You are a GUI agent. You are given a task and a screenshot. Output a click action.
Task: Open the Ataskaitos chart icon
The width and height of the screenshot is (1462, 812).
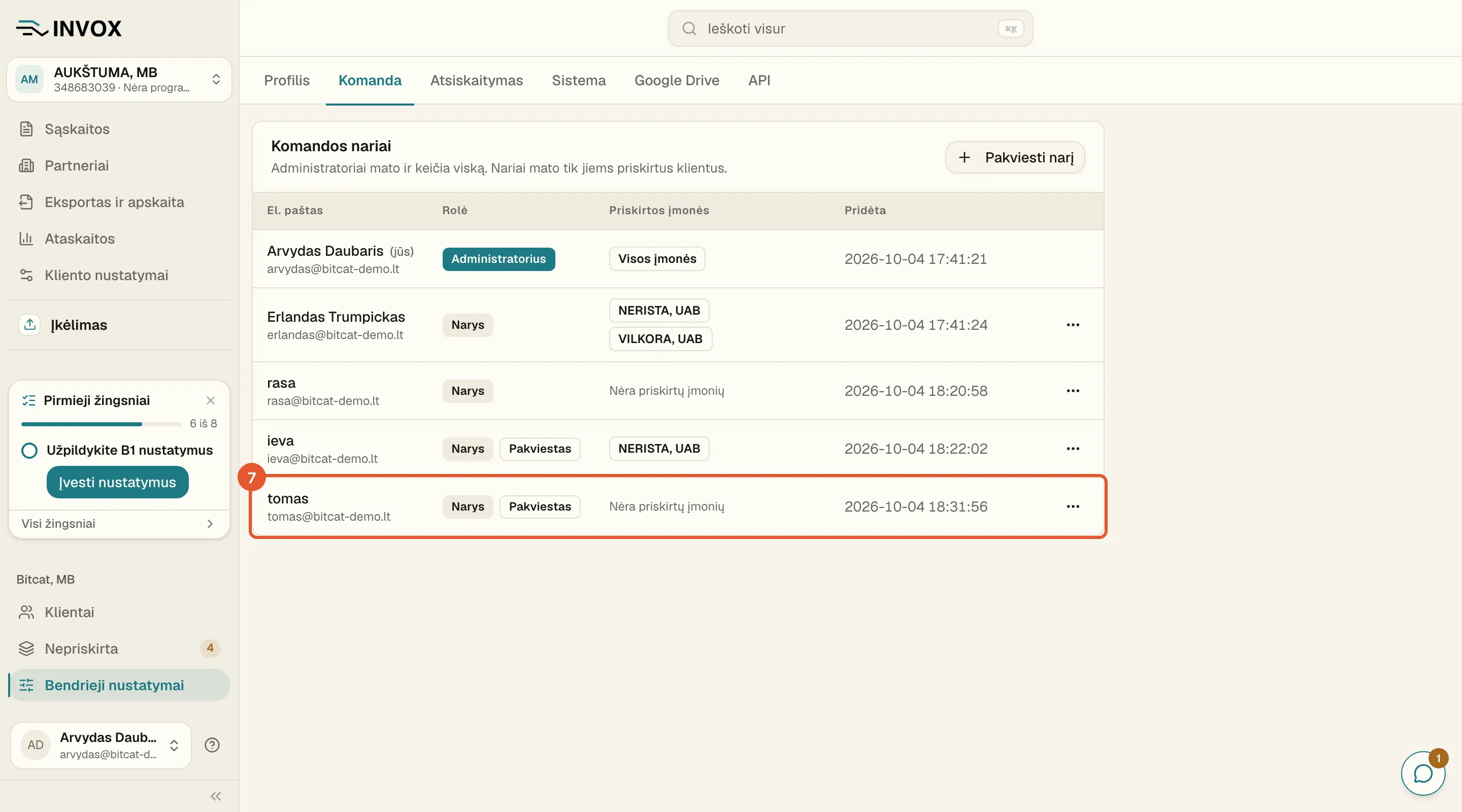(26, 239)
